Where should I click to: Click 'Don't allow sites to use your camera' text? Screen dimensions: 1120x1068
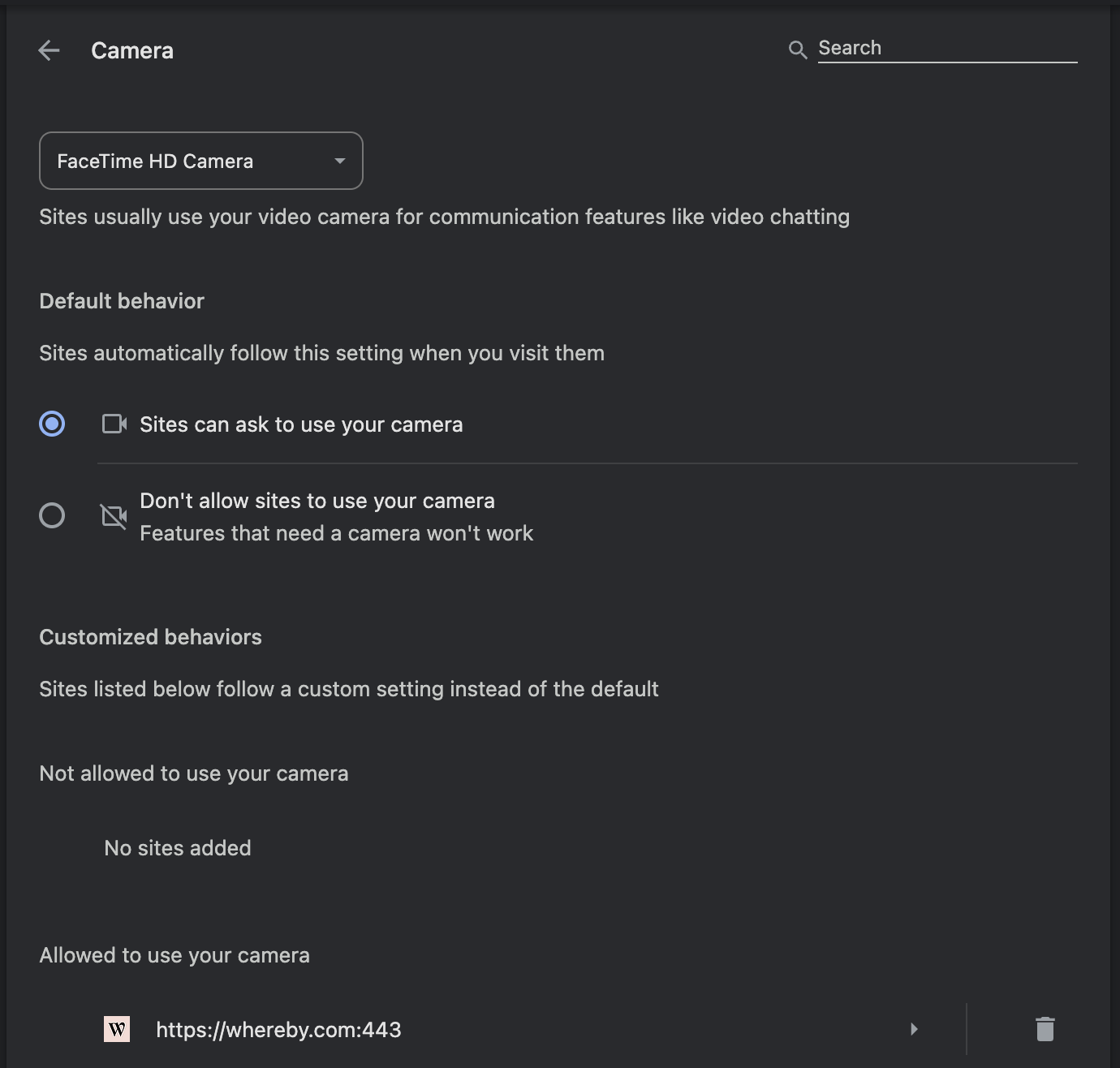click(317, 501)
